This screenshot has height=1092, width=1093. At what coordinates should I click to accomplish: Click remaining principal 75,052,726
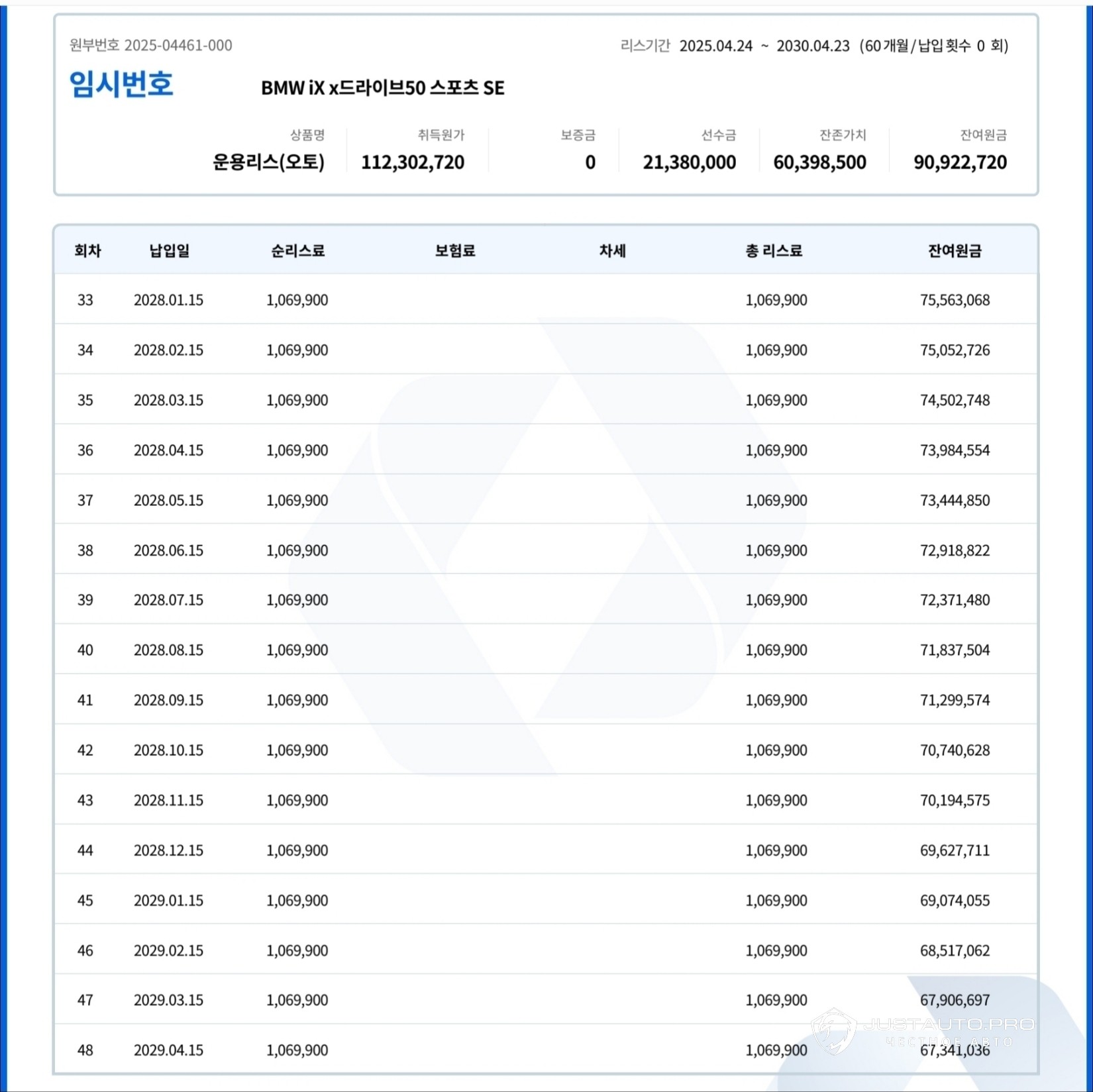(x=955, y=350)
